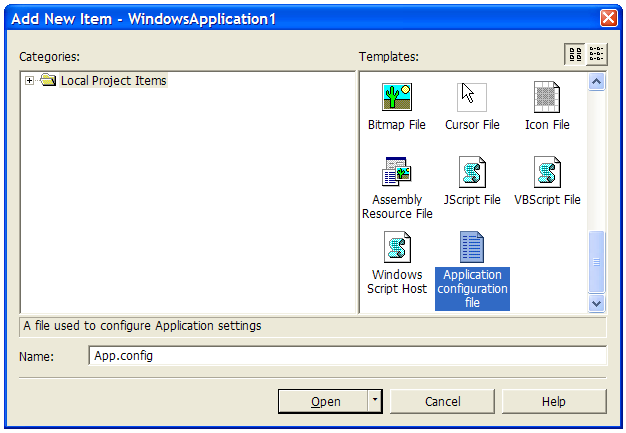
Task: Close the Add New Item dialog
Action: point(608,18)
